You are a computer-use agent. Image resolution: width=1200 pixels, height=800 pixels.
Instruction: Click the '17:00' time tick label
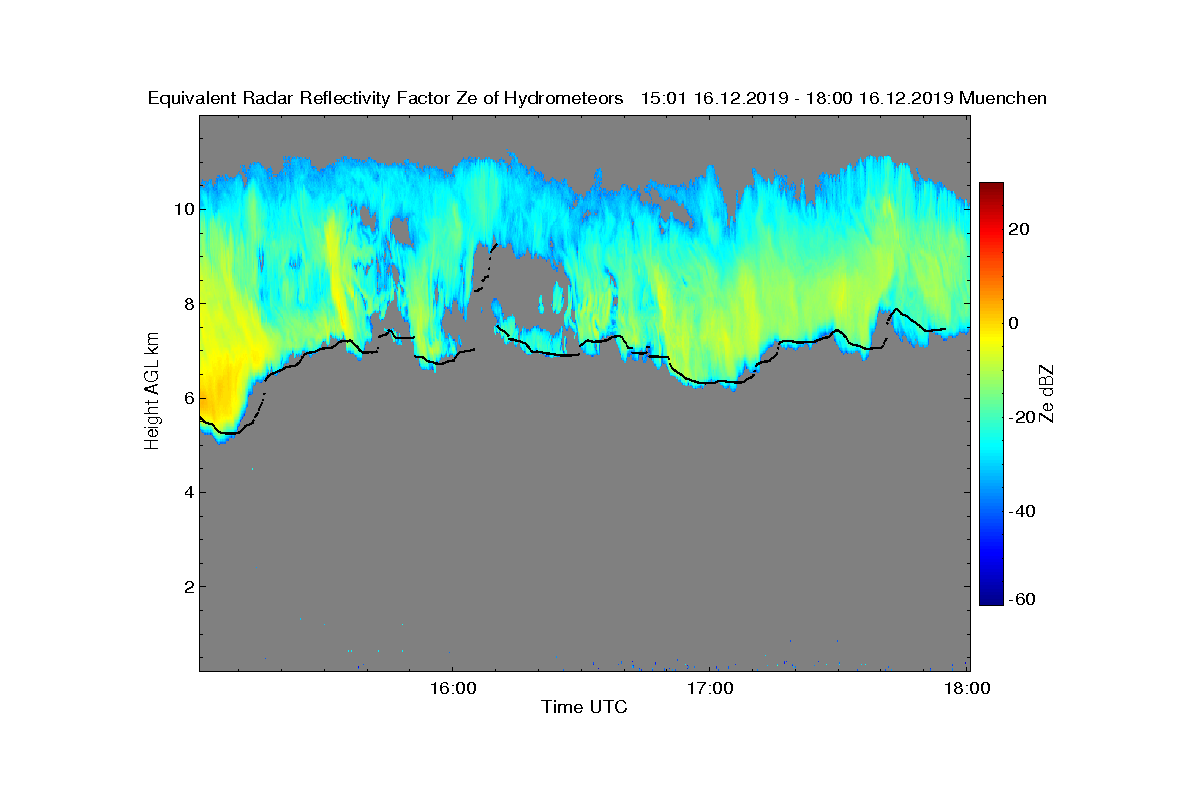tap(710, 688)
